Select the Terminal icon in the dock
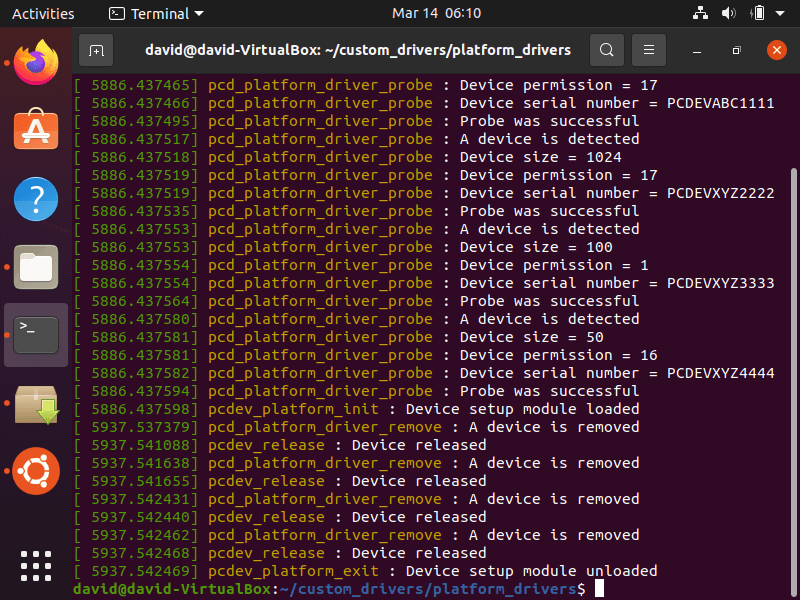The image size is (800, 600). 36,334
